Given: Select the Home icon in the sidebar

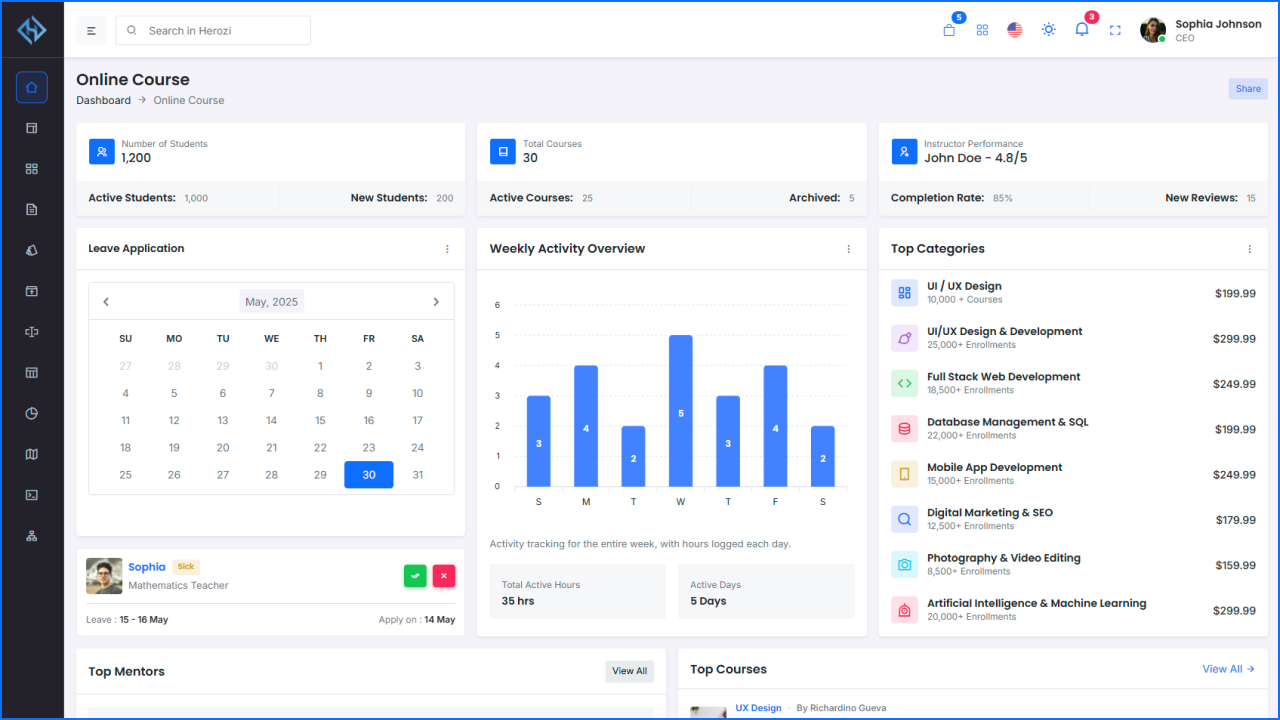Looking at the screenshot, I should coord(31,87).
